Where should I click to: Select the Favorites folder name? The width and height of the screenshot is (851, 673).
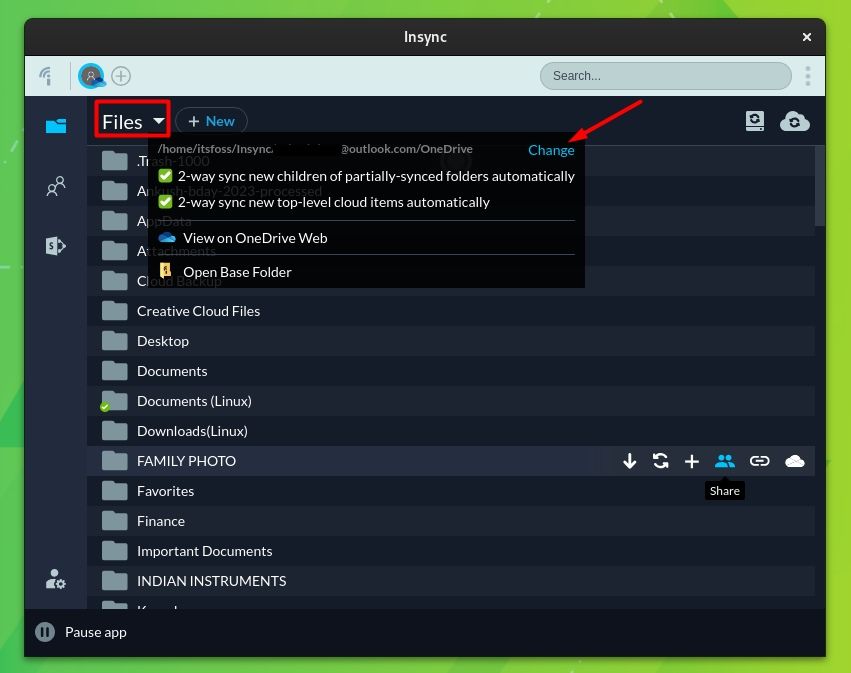(166, 491)
